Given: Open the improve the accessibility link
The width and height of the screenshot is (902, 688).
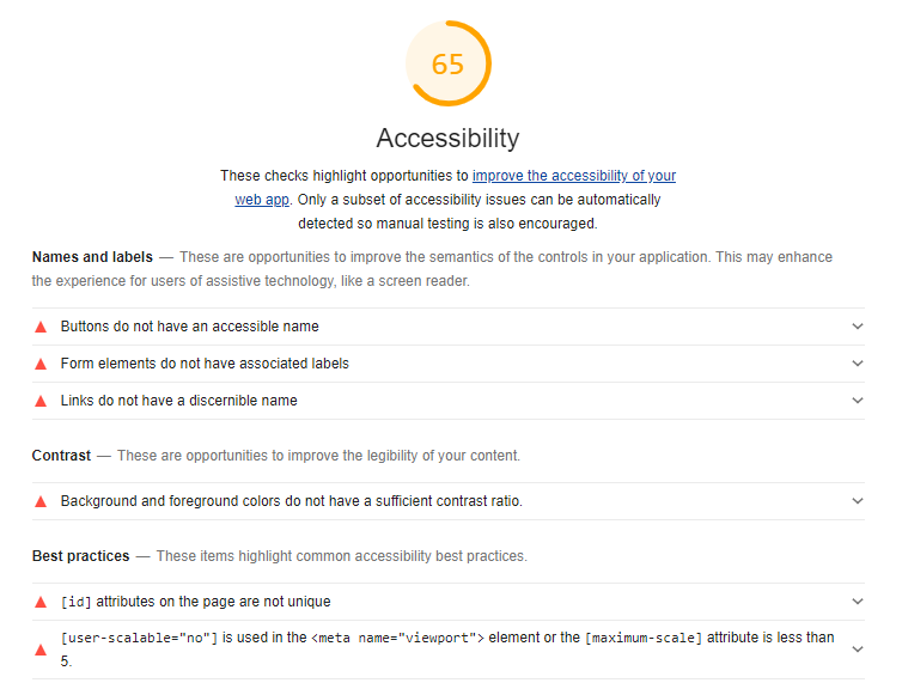Looking at the screenshot, I should (x=574, y=175).
